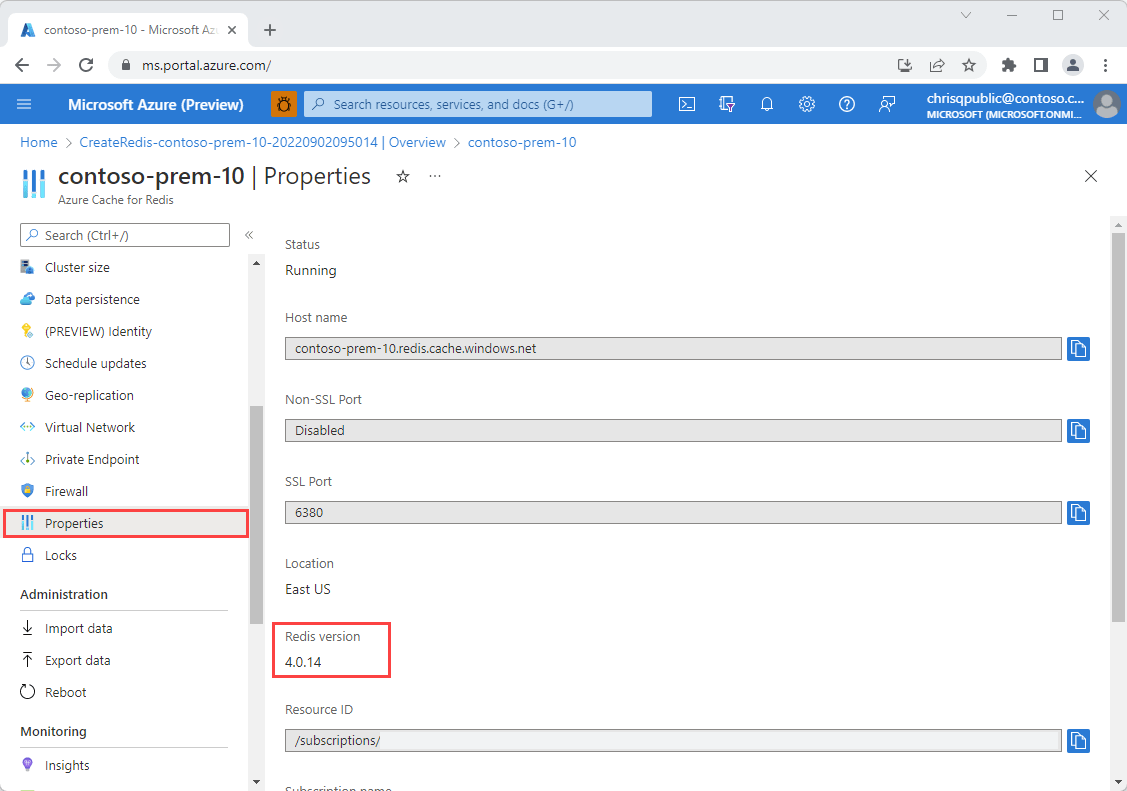Select (PREVIEW) Identity in the sidebar

[x=97, y=331]
